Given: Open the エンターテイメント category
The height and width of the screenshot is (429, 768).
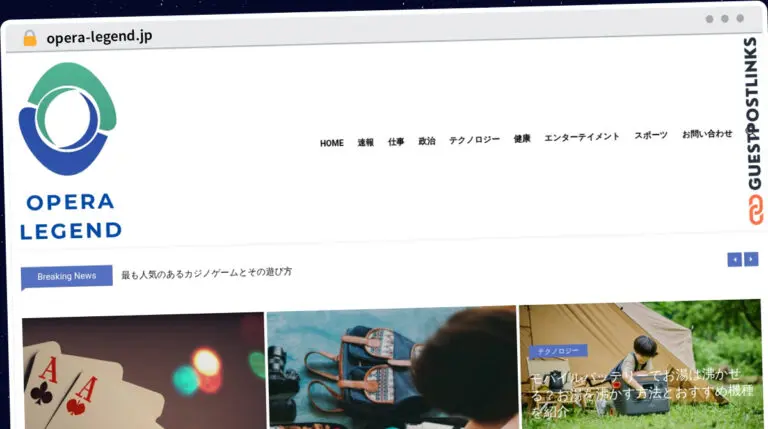Looking at the screenshot, I should click(x=582, y=137).
